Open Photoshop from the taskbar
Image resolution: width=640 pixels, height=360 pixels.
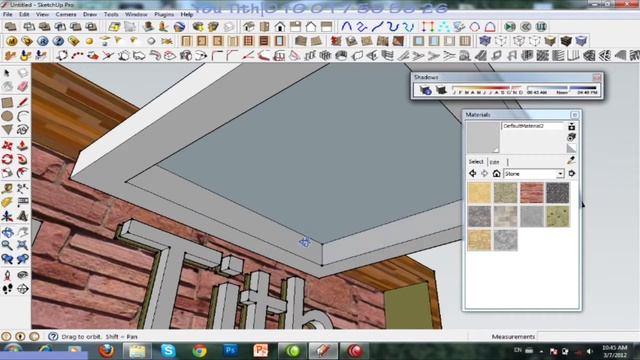click(230, 351)
